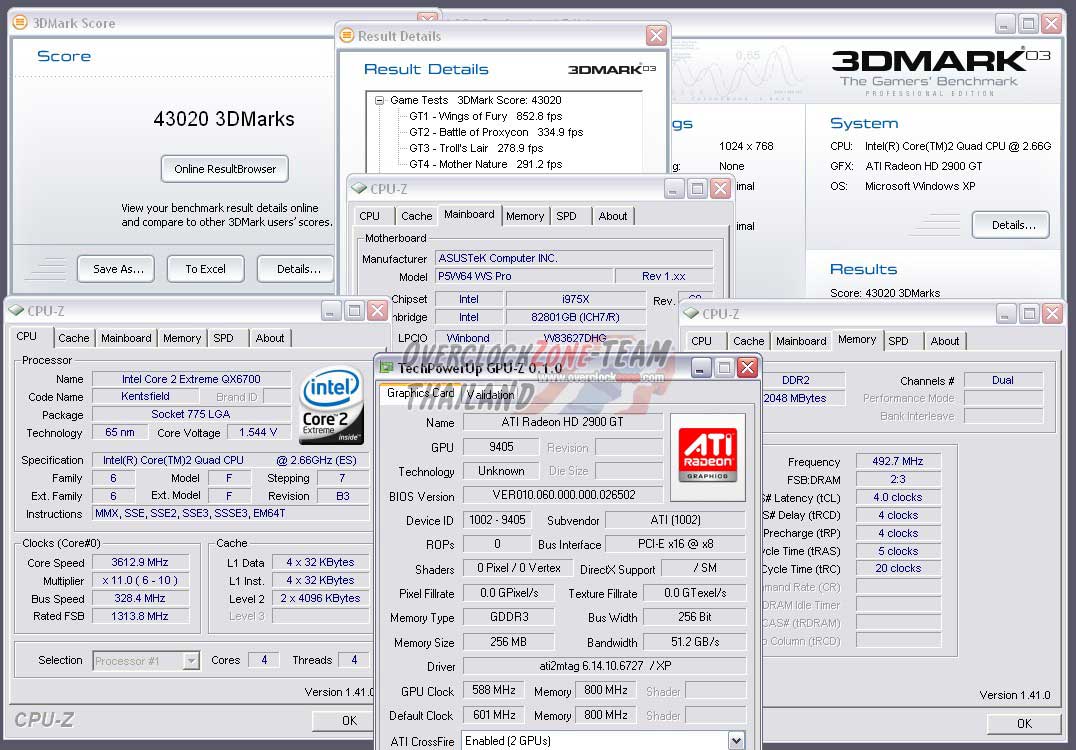Image resolution: width=1076 pixels, height=750 pixels.
Task: Minimize the right CPU-Z Memory window
Action: [1005, 314]
